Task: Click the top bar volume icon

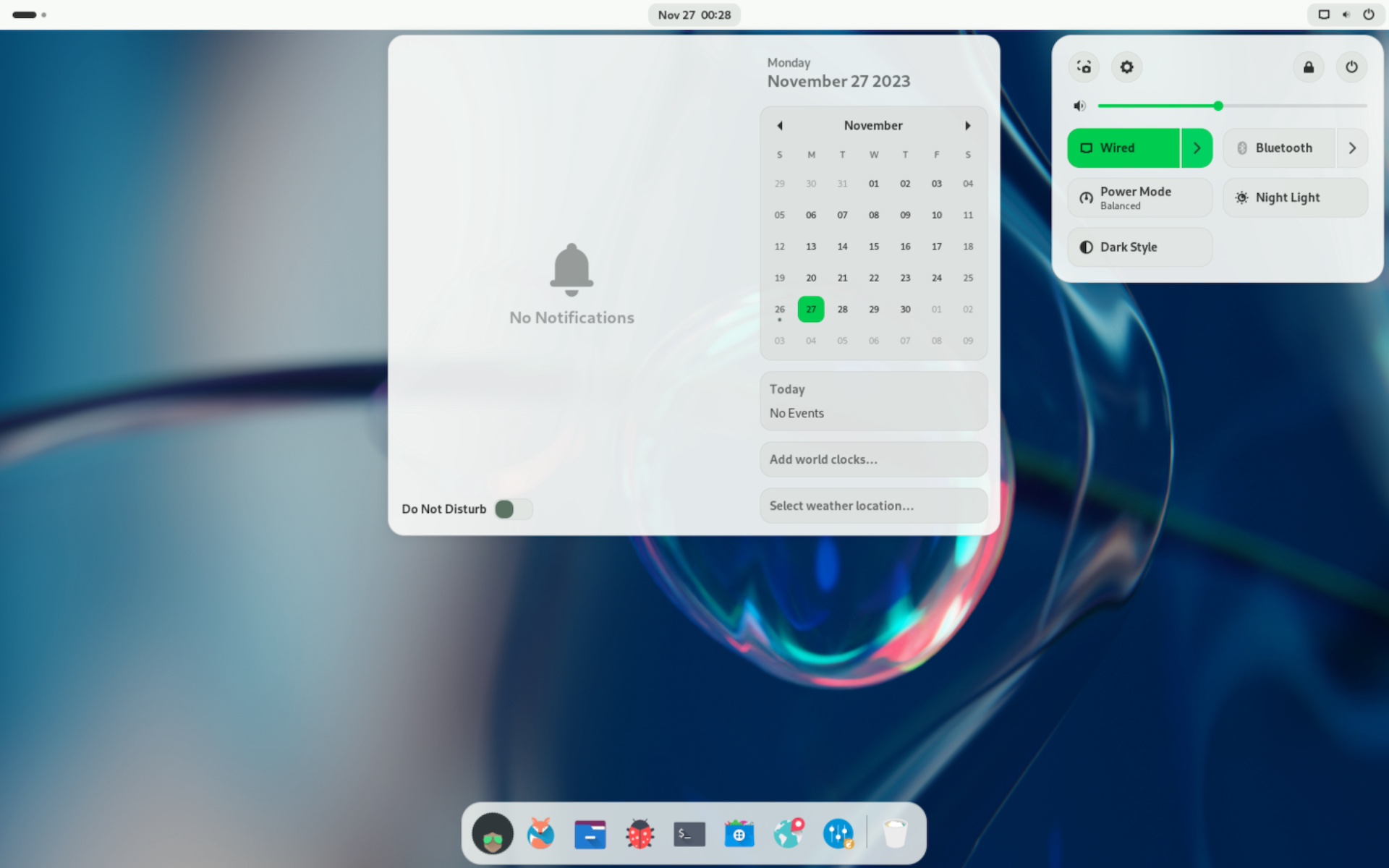Action: [1346, 14]
